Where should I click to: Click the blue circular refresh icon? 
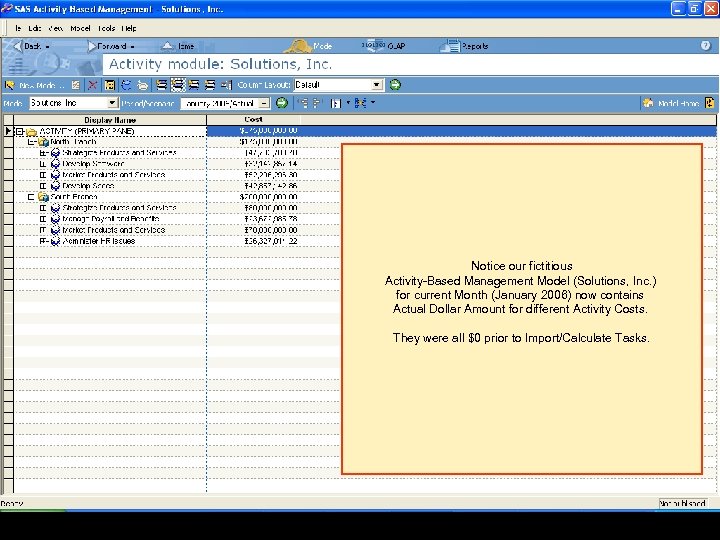pyautogui.click(x=126, y=85)
